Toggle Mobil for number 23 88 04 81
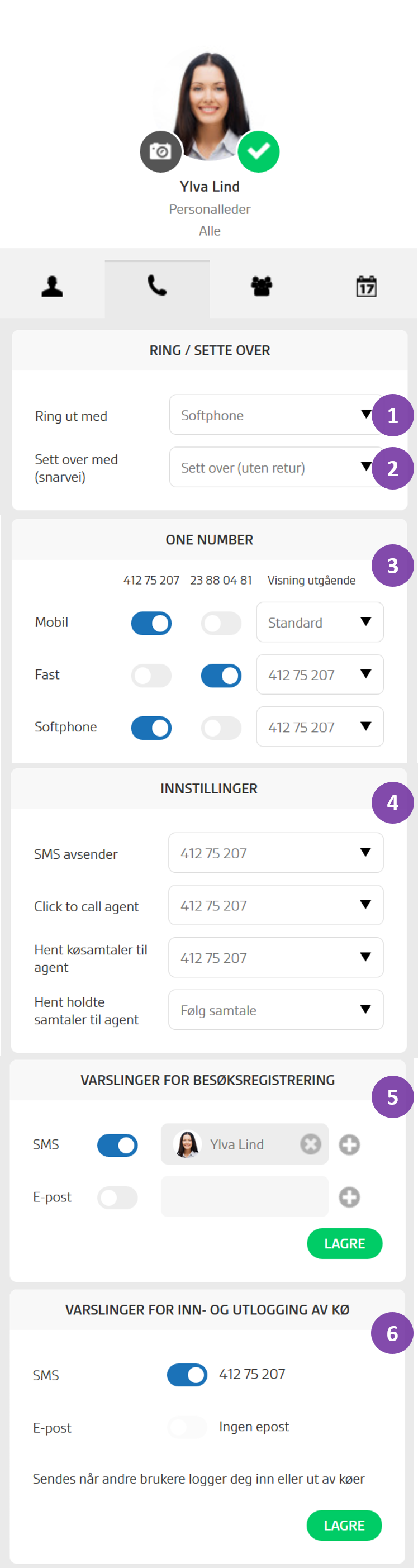This screenshot has width=418, height=1568. (221, 623)
